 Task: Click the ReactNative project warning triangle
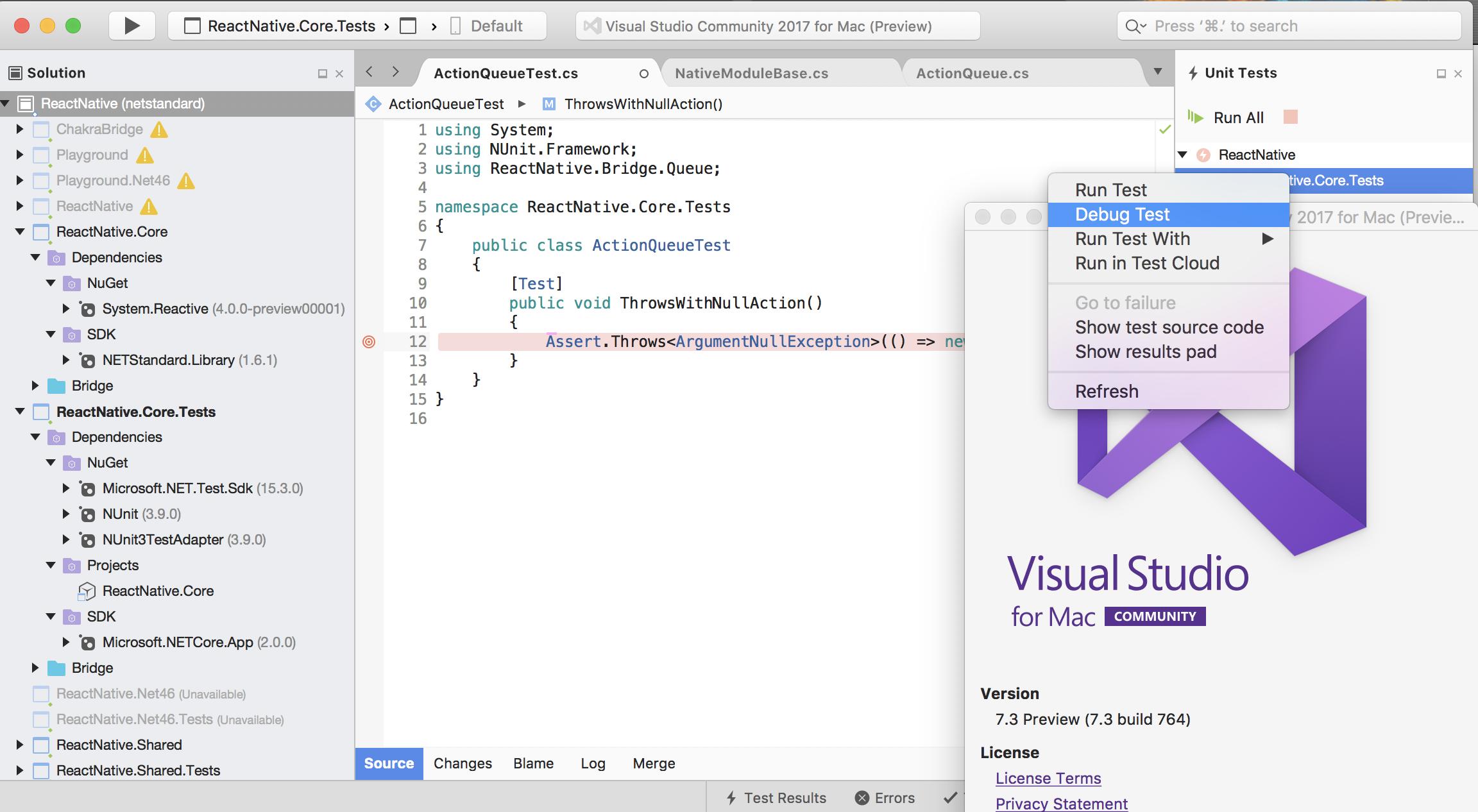[x=149, y=207]
